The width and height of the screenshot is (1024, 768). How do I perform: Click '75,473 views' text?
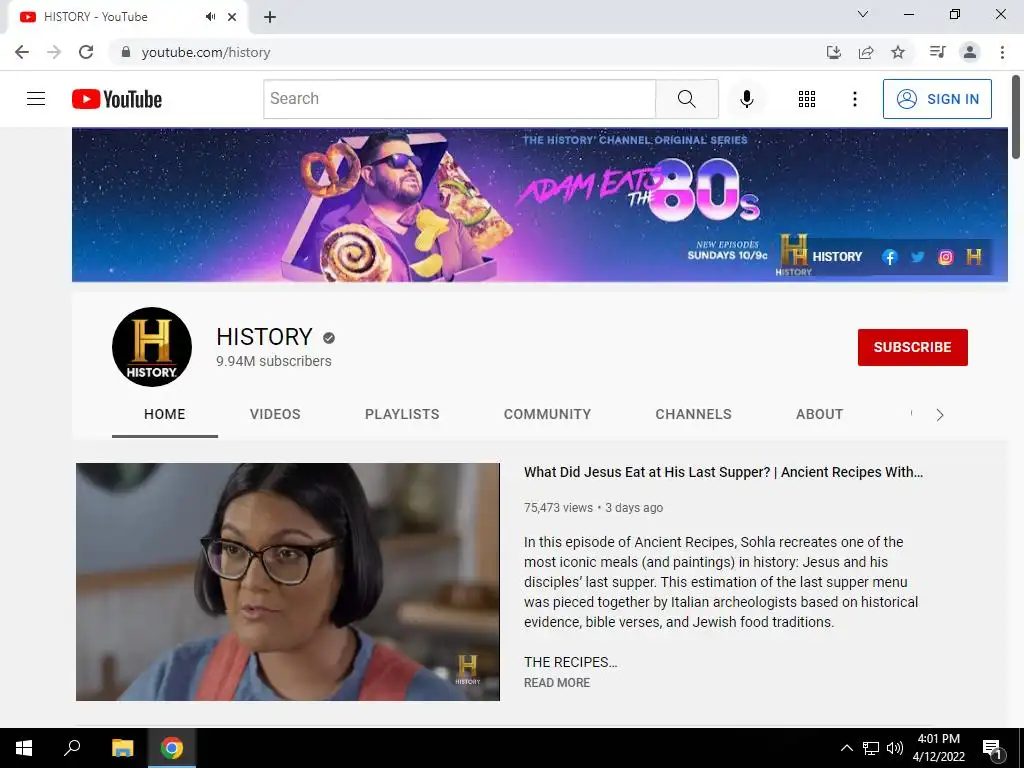[558, 507]
